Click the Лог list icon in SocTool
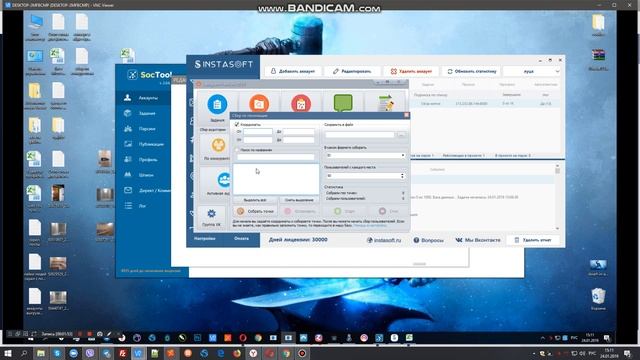Image resolution: width=640 pixels, height=360 pixels. (128, 206)
